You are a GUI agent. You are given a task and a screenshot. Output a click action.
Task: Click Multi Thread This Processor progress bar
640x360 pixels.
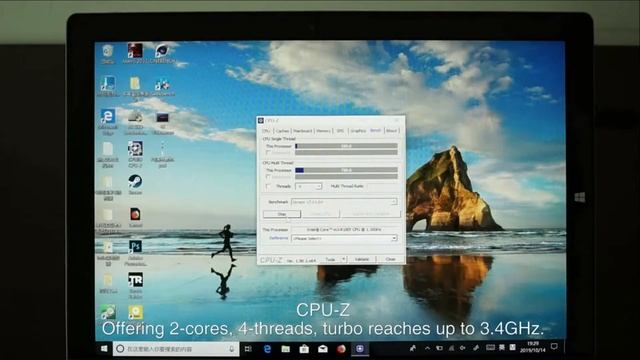[x=346, y=170]
